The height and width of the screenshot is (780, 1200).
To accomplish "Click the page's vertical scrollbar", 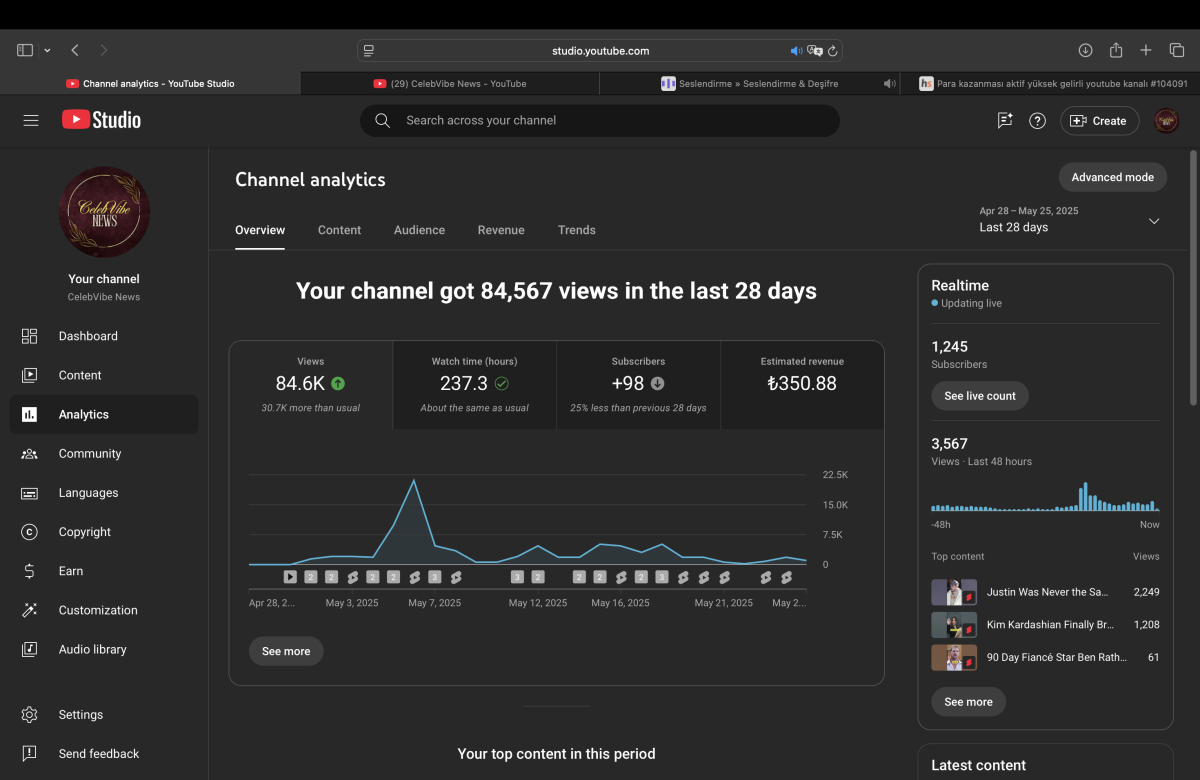I will pyautogui.click(x=1193, y=278).
